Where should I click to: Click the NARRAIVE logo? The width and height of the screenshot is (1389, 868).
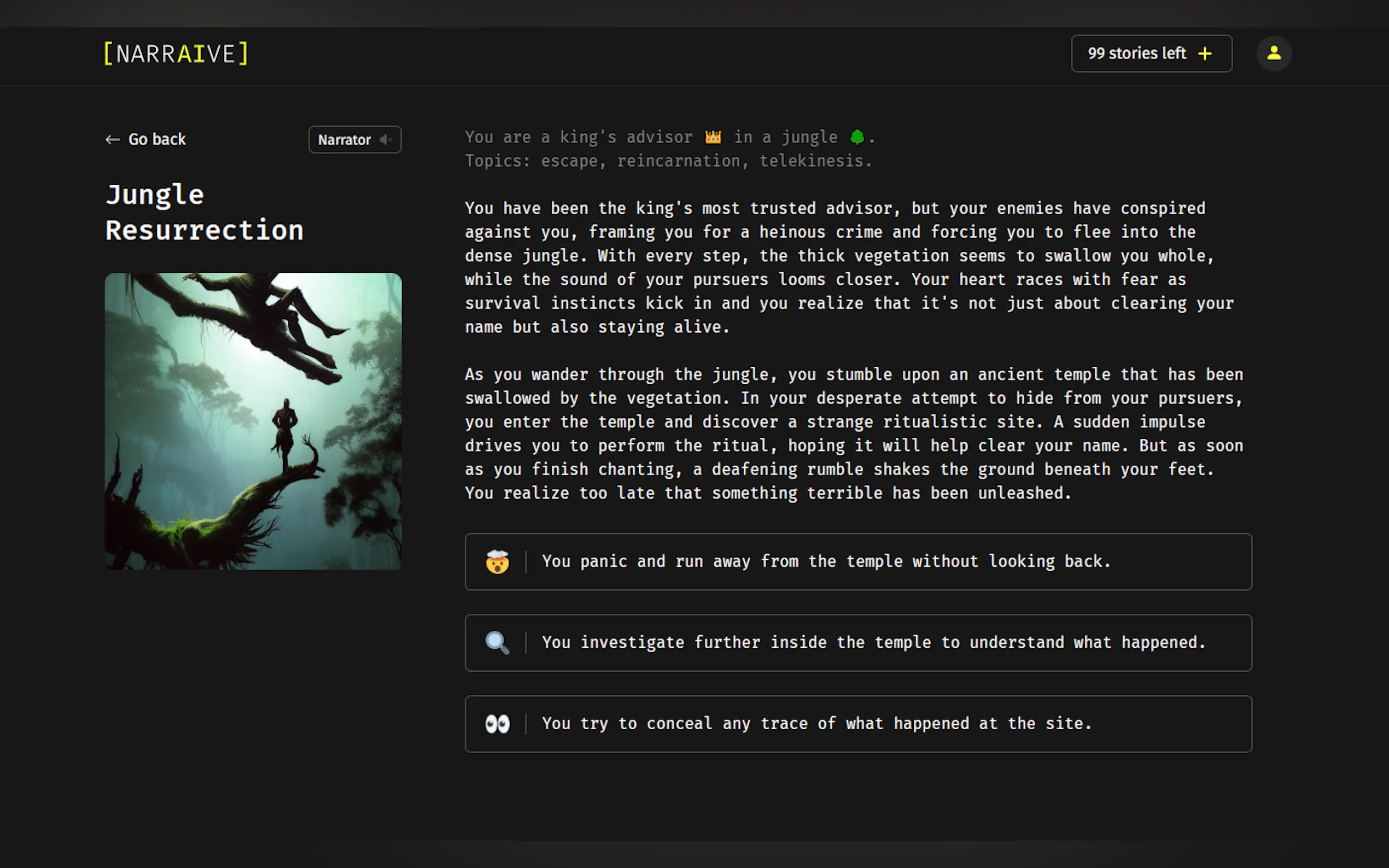click(x=176, y=54)
